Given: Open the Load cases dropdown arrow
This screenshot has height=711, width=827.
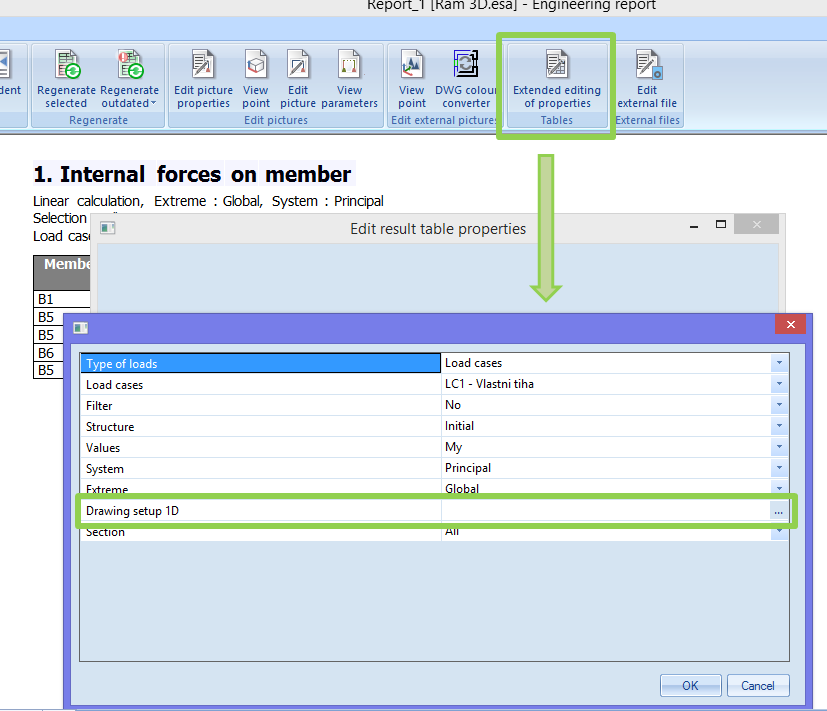Looking at the screenshot, I should coord(779,384).
